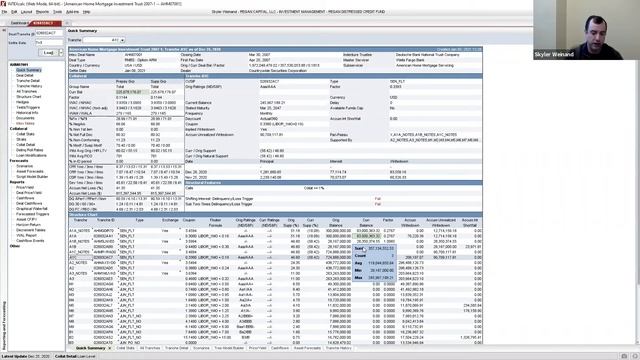Switch to the Tranche History bottom tab
The image size is (640, 360).
[x=339, y=348]
